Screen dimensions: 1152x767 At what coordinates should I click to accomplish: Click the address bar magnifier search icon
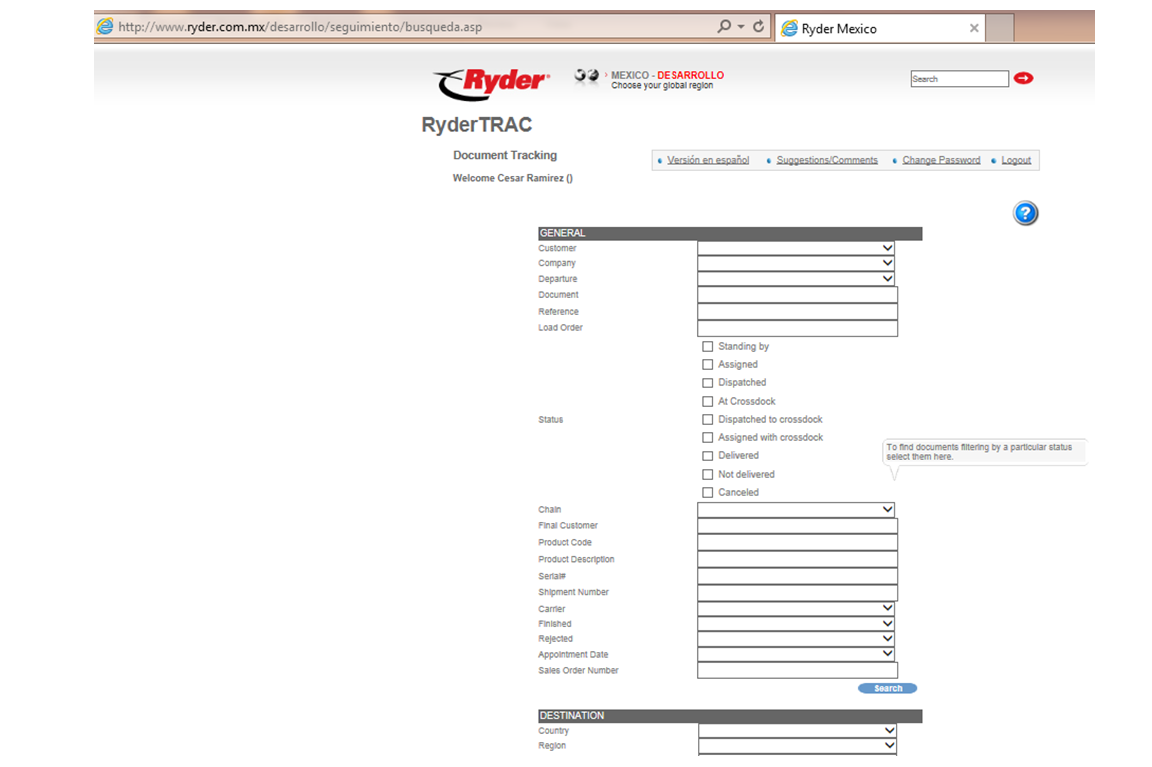pyautogui.click(x=725, y=27)
